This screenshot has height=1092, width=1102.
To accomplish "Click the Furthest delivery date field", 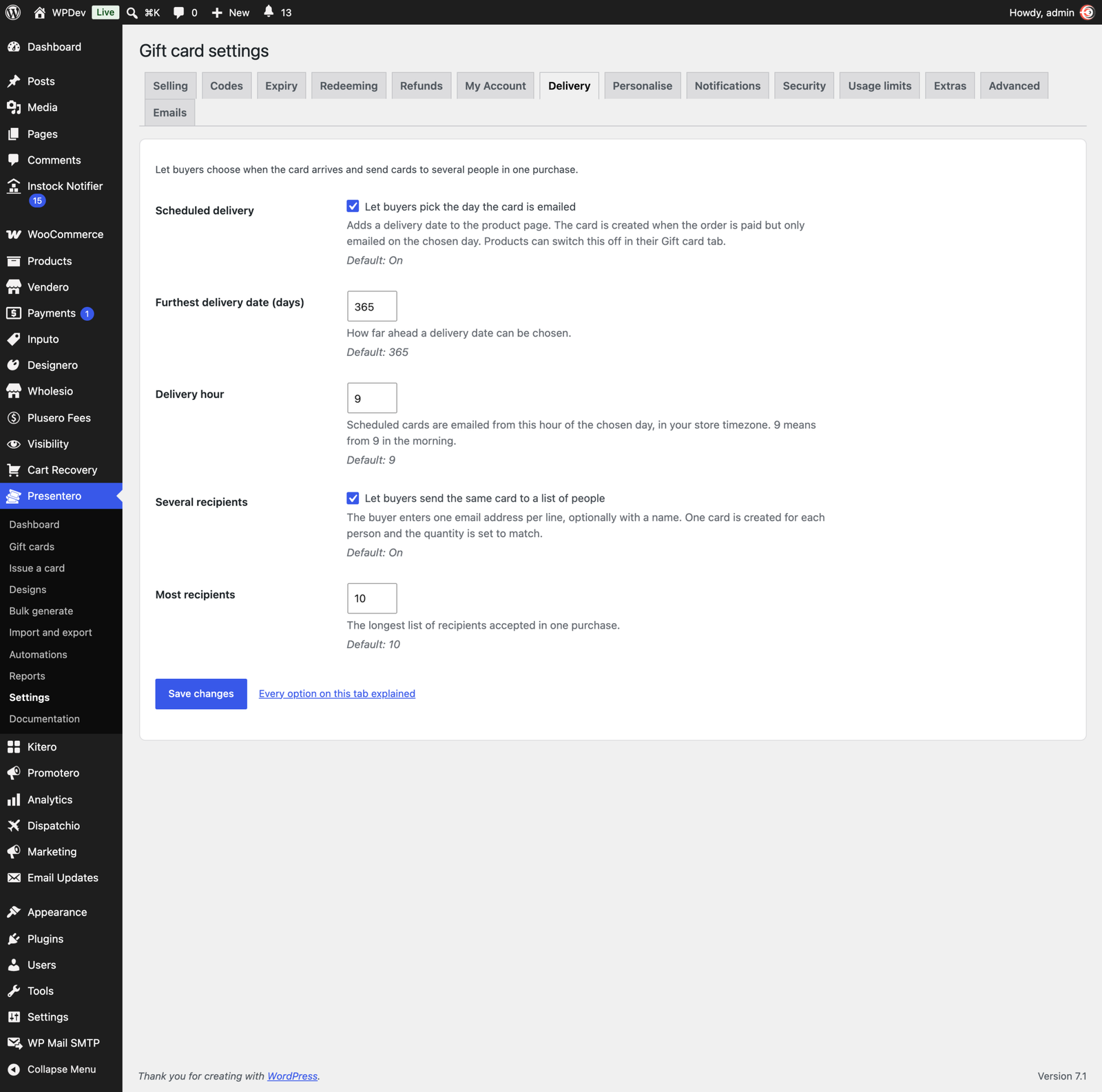I will pos(372,306).
